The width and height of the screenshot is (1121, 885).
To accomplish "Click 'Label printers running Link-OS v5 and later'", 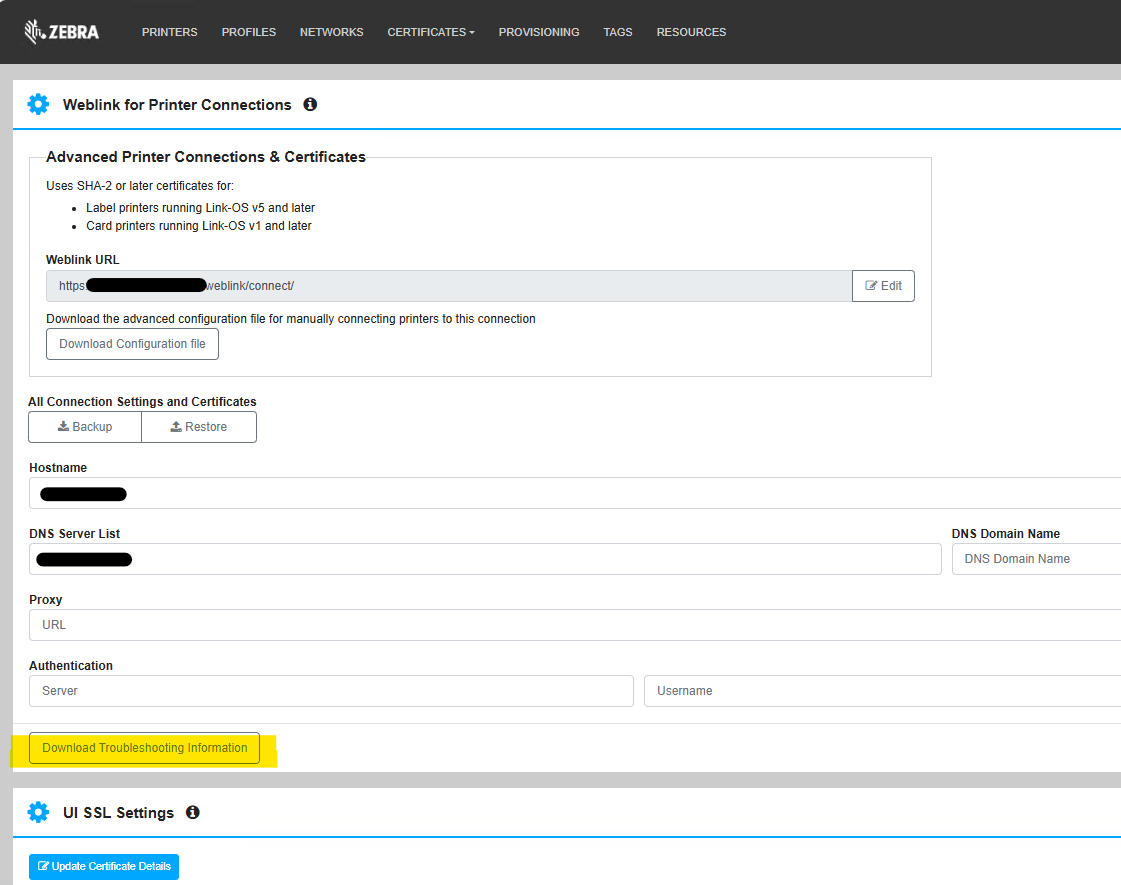I will coord(200,208).
